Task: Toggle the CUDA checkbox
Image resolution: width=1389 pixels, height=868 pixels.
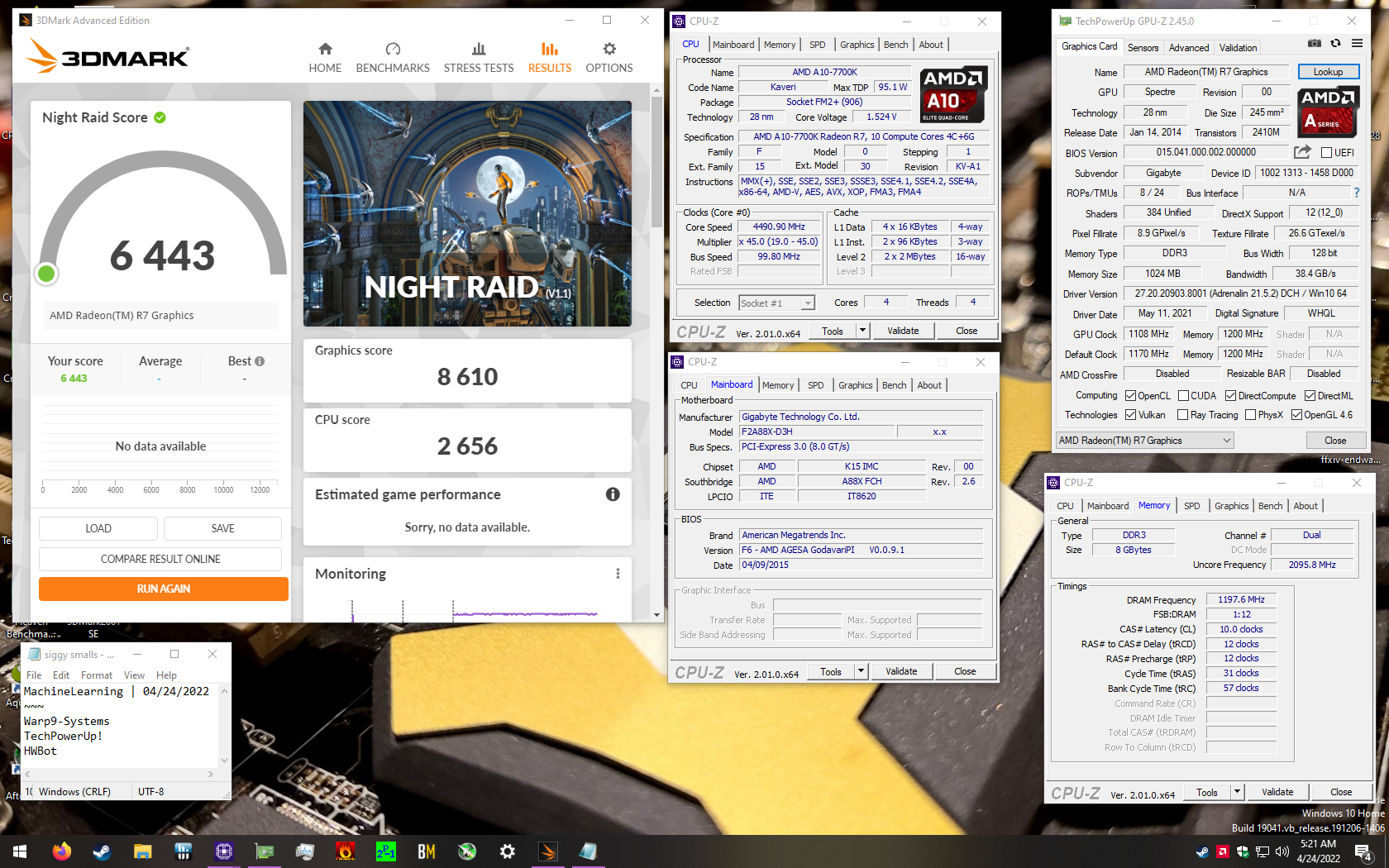Action: [x=1183, y=396]
